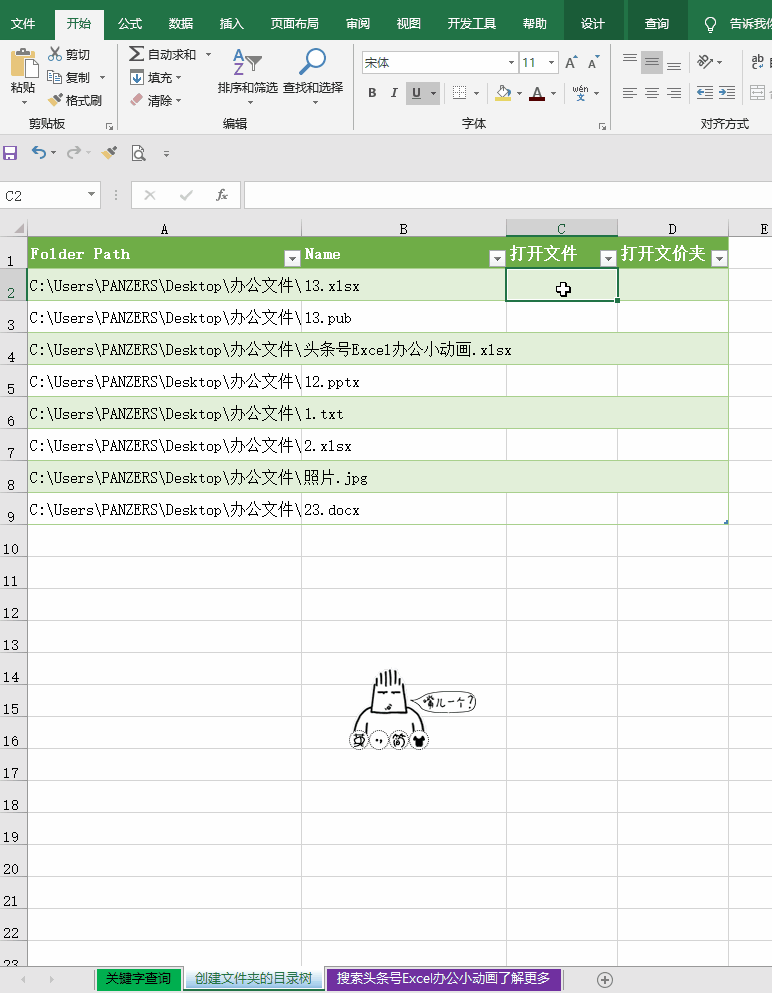The height and width of the screenshot is (993, 772).
Task: Click the cartoon character picture
Action: [412, 710]
